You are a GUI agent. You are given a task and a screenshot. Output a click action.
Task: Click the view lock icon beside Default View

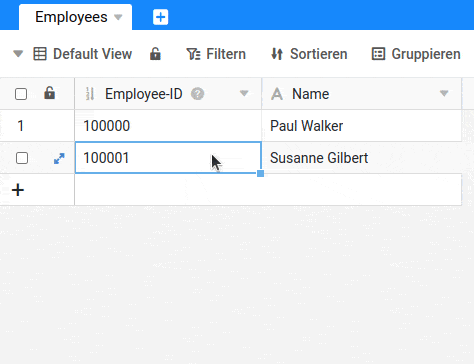coord(155,54)
